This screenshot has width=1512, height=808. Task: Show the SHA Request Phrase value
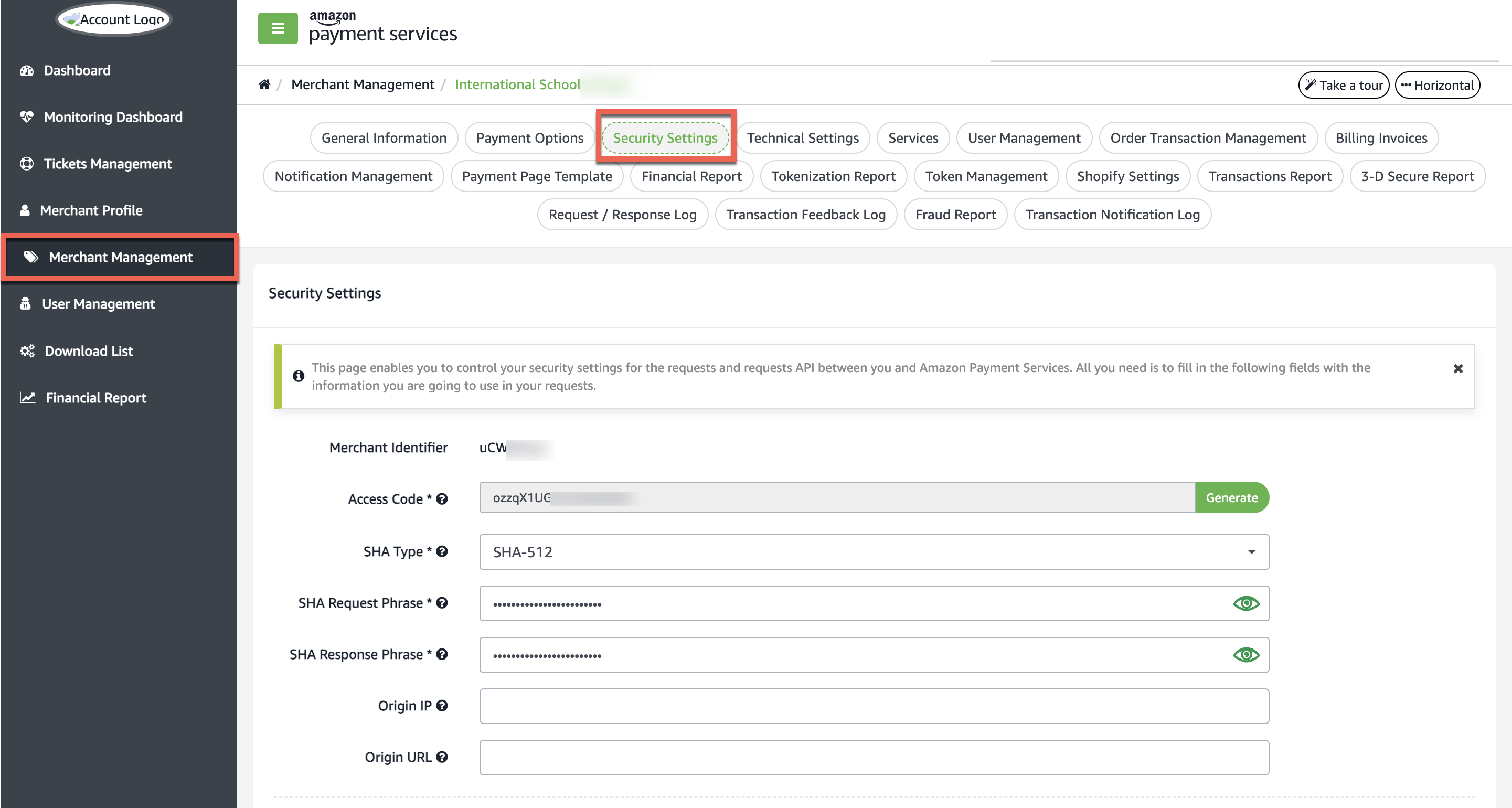tap(1245, 604)
